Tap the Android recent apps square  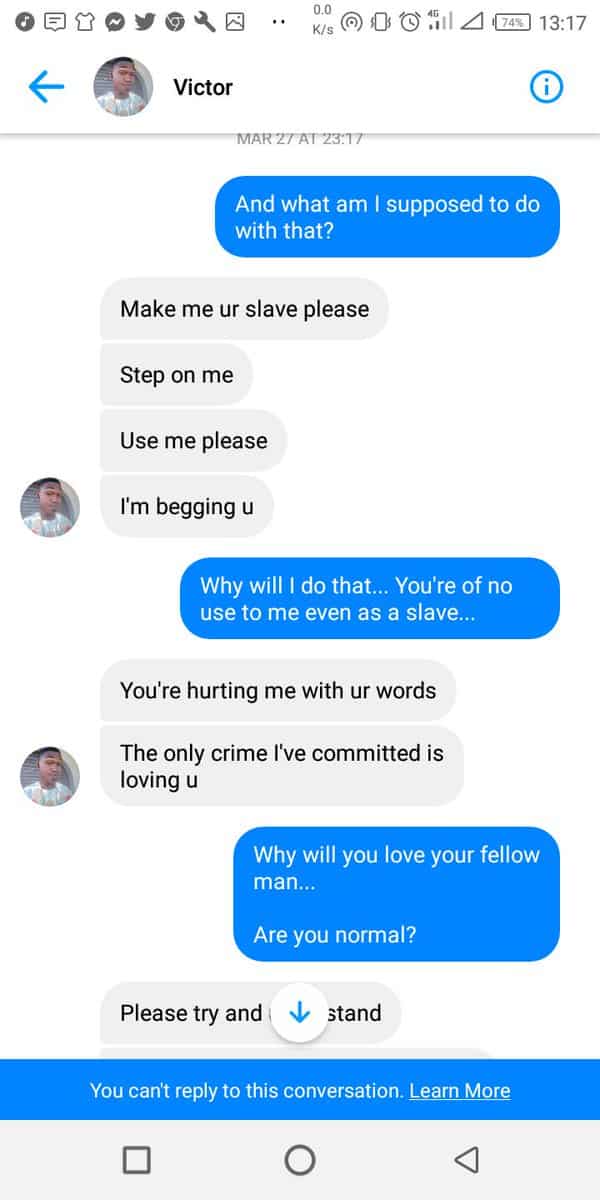(137, 1160)
